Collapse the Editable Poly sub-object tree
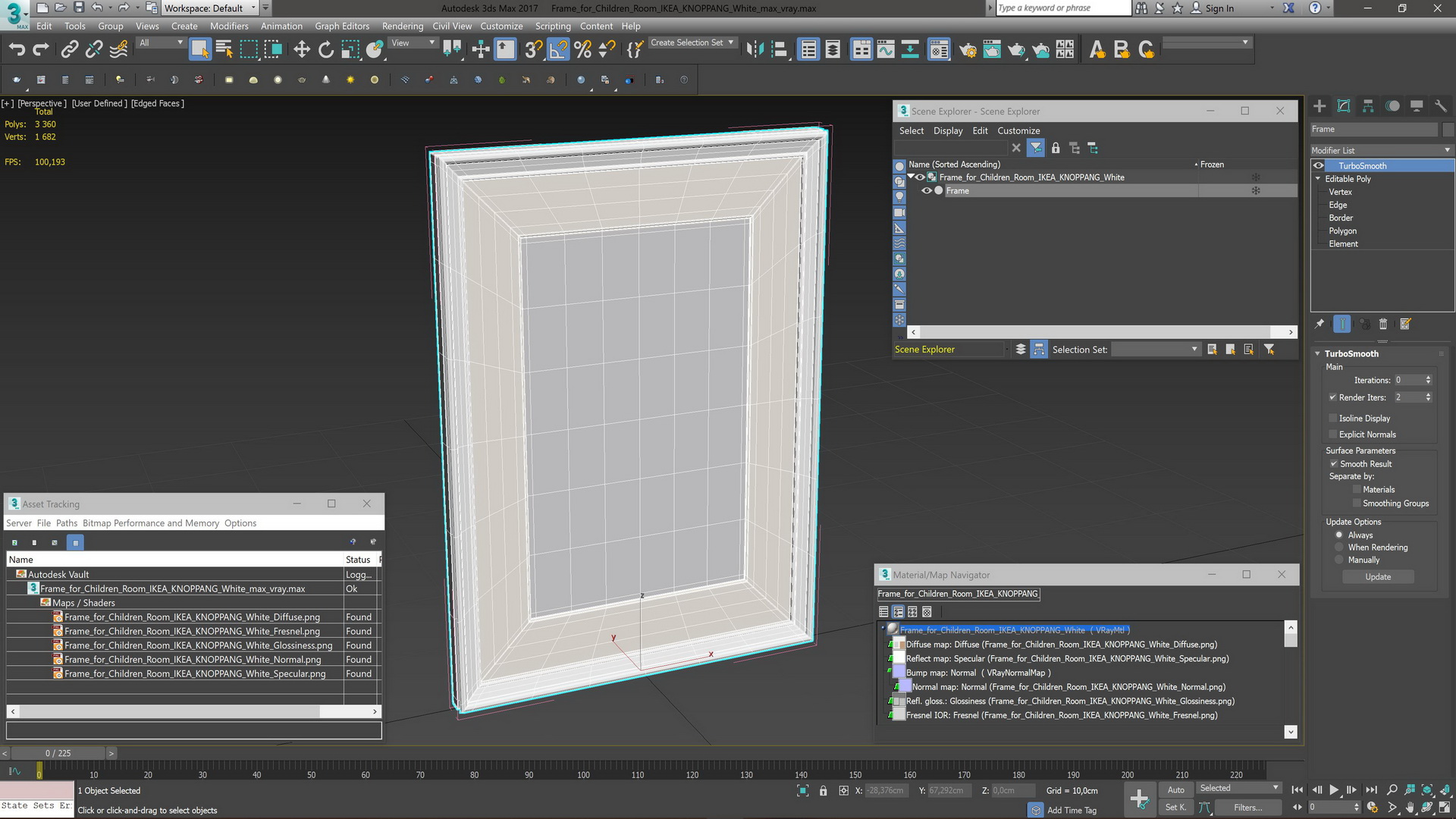 click(1318, 179)
